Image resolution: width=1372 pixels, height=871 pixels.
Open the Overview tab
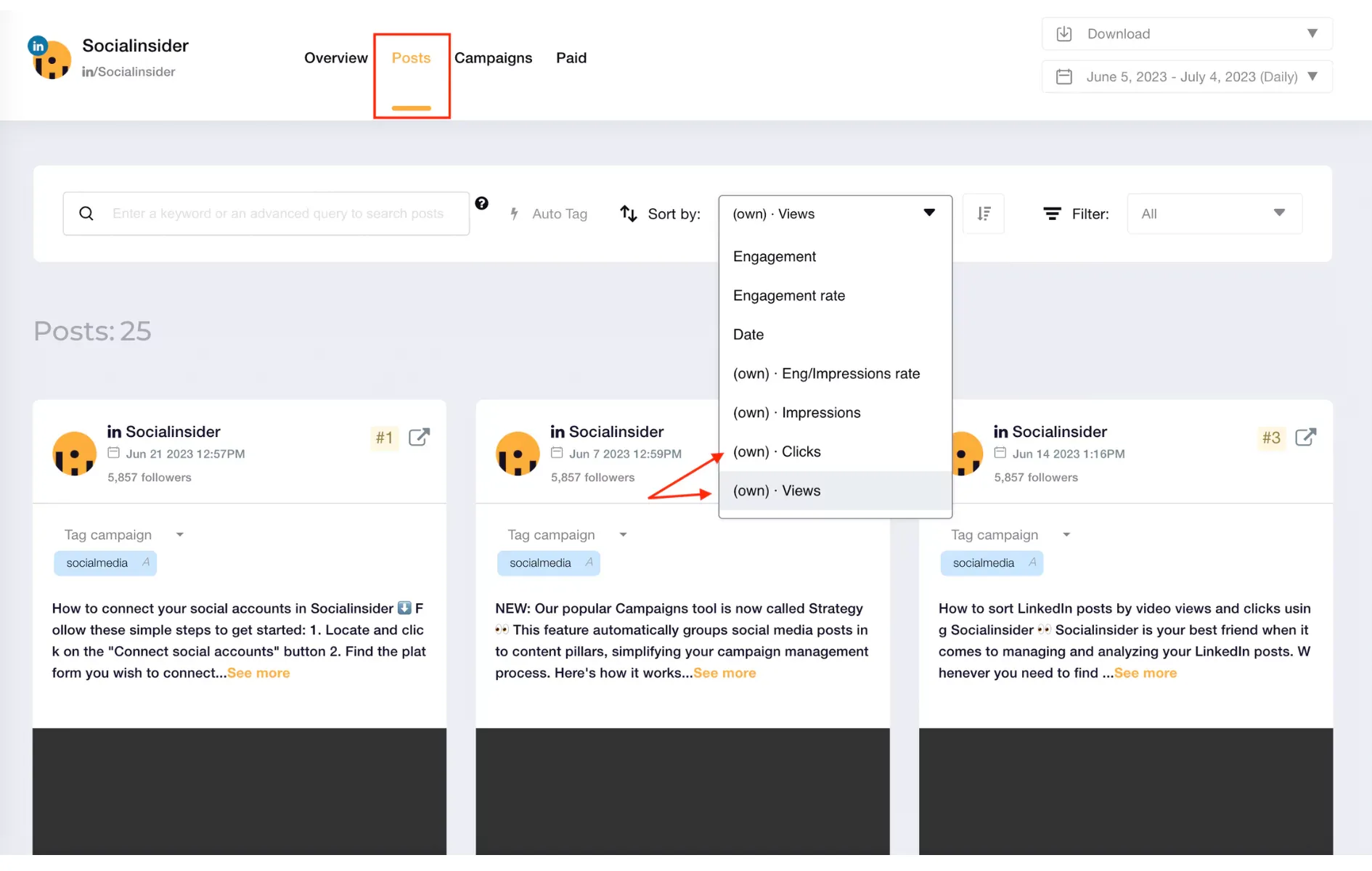(335, 58)
